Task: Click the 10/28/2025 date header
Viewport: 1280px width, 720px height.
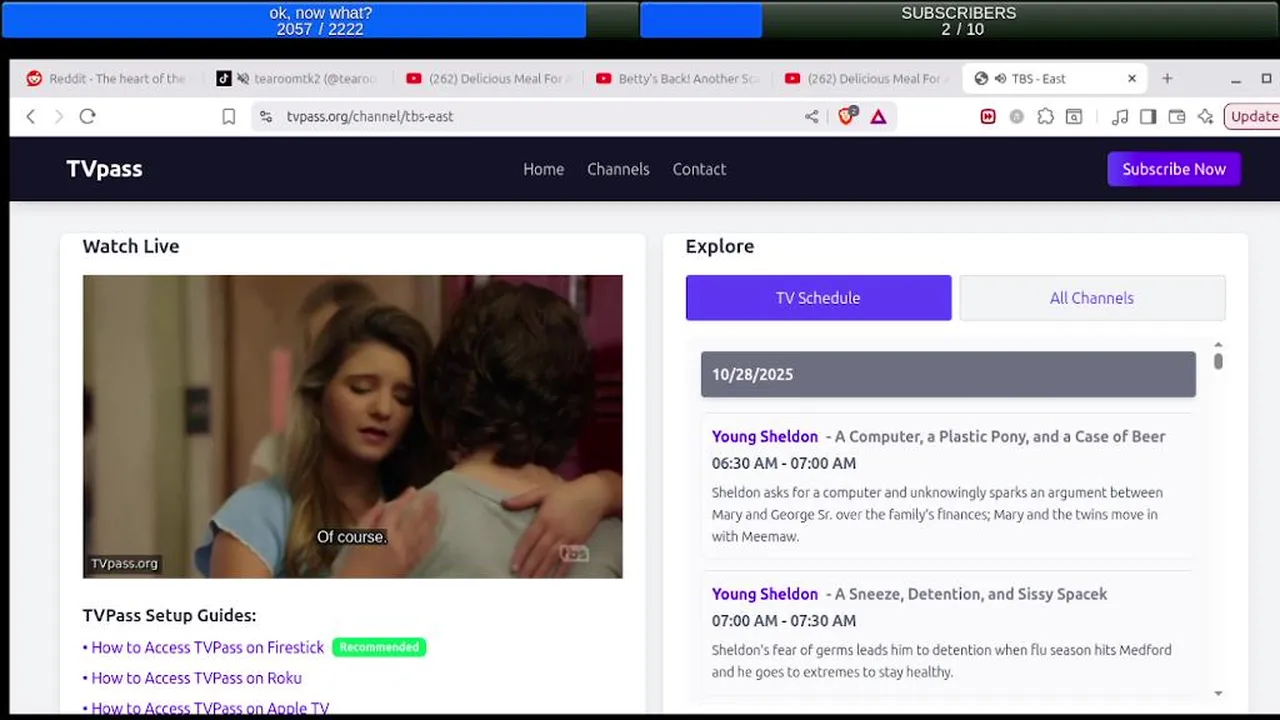Action: click(948, 374)
